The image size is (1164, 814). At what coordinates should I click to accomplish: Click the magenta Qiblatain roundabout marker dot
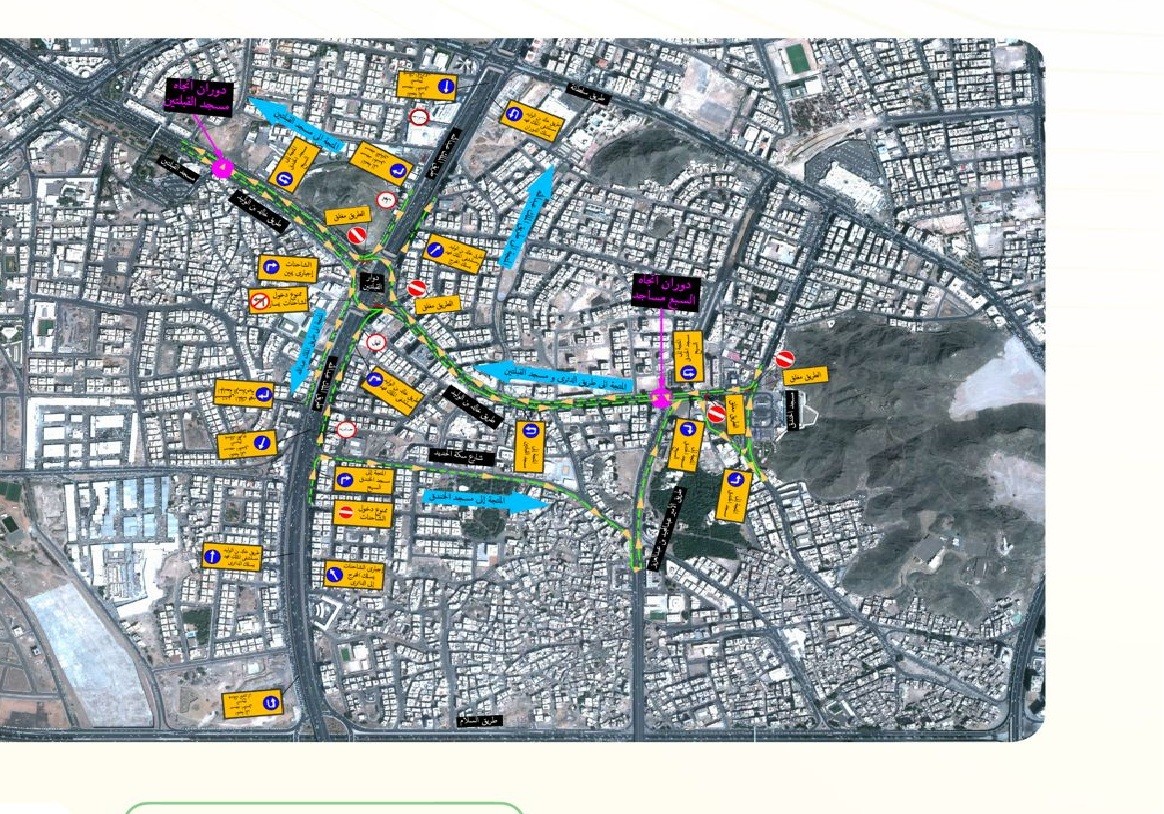coord(222,167)
